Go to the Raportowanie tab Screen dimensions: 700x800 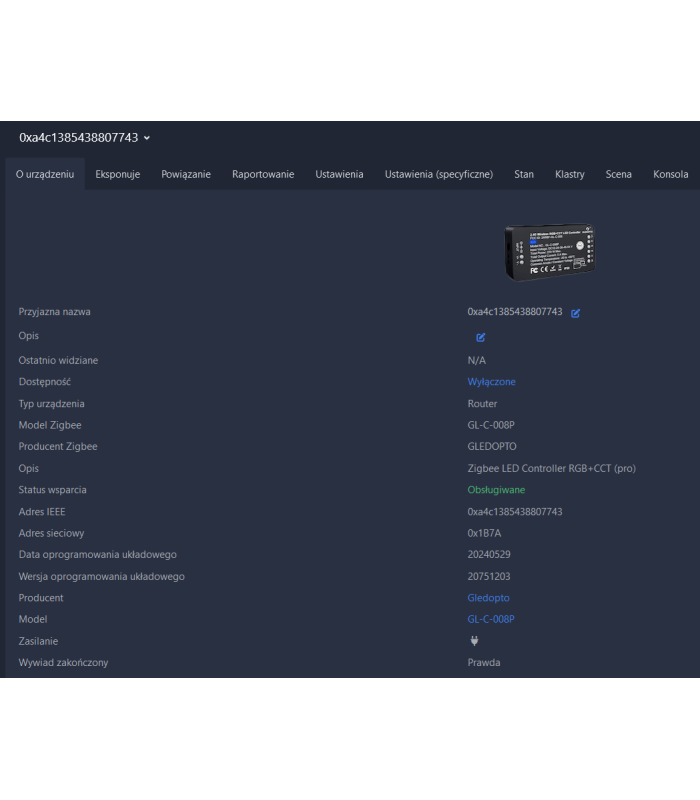click(x=263, y=174)
